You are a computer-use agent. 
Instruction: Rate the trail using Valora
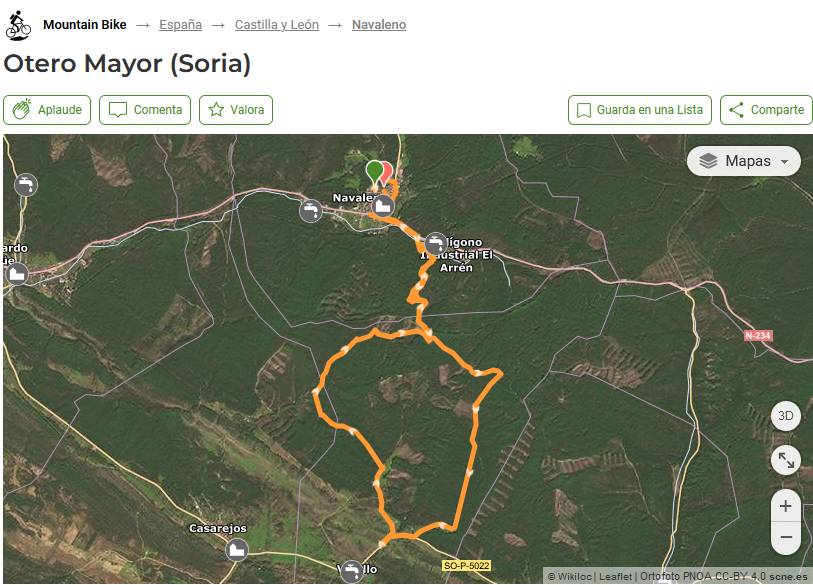236,110
